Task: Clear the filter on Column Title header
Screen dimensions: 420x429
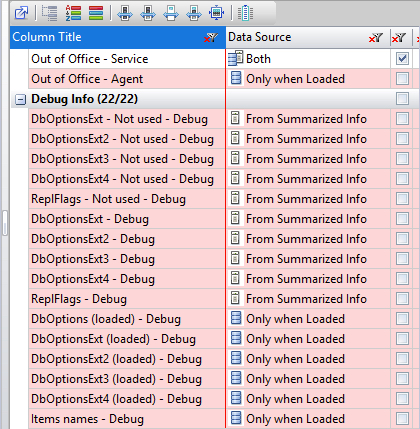Action: coord(211,38)
